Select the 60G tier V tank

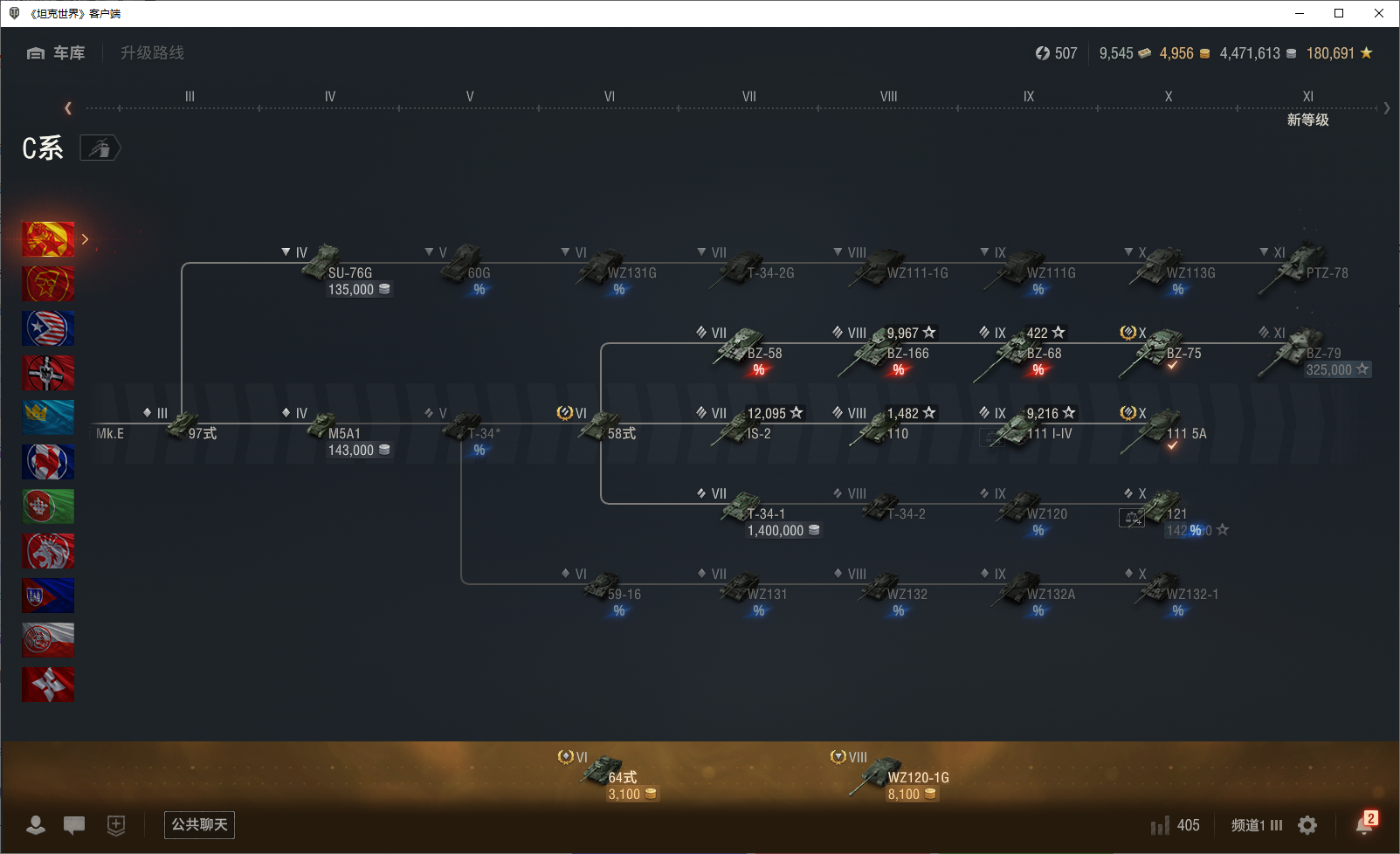[x=465, y=265]
